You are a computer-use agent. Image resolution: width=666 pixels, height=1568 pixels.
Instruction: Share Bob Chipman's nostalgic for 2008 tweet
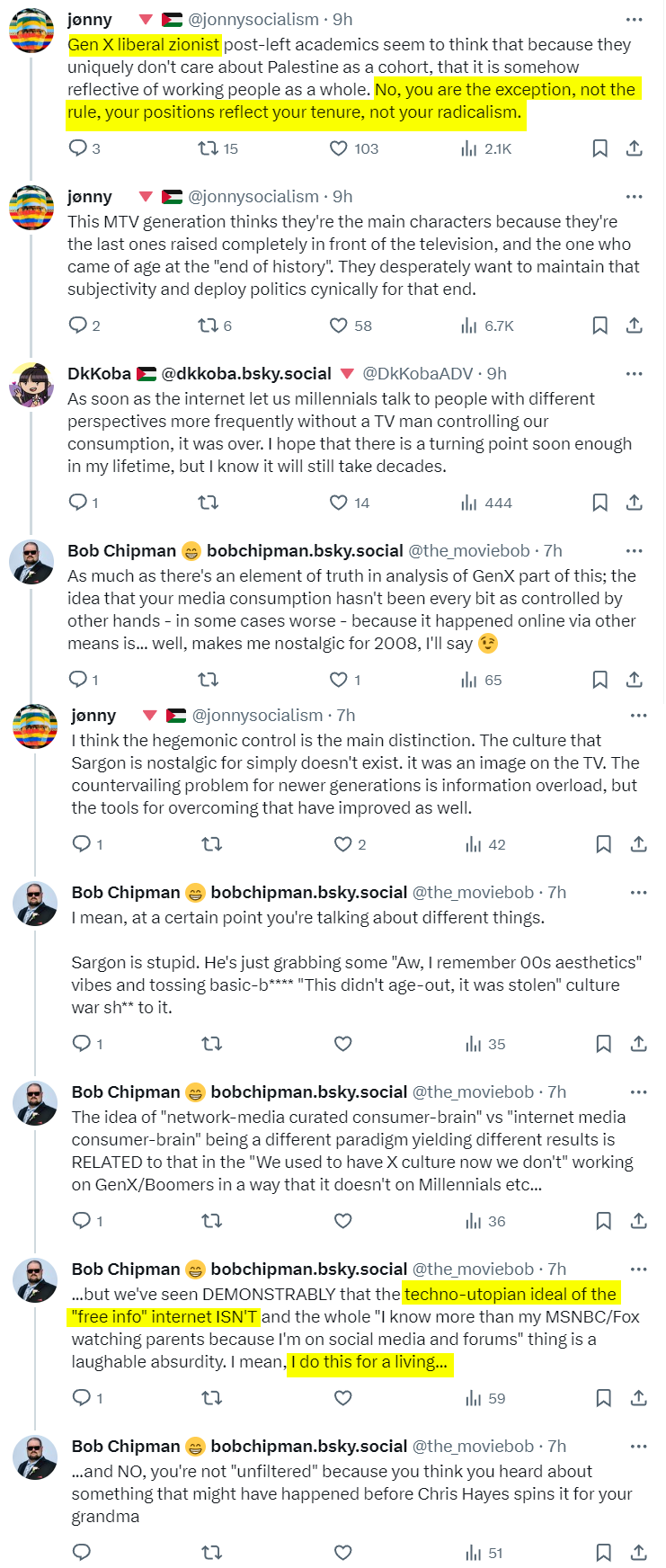pos(635,680)
